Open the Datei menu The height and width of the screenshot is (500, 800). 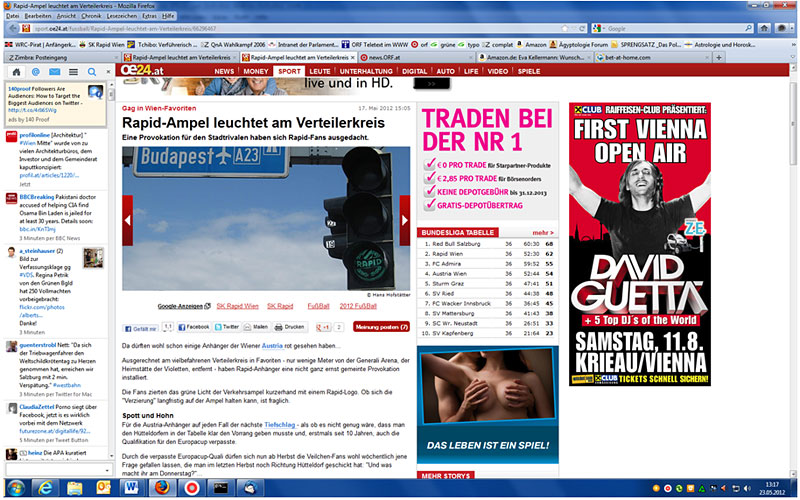coord(12,16)
